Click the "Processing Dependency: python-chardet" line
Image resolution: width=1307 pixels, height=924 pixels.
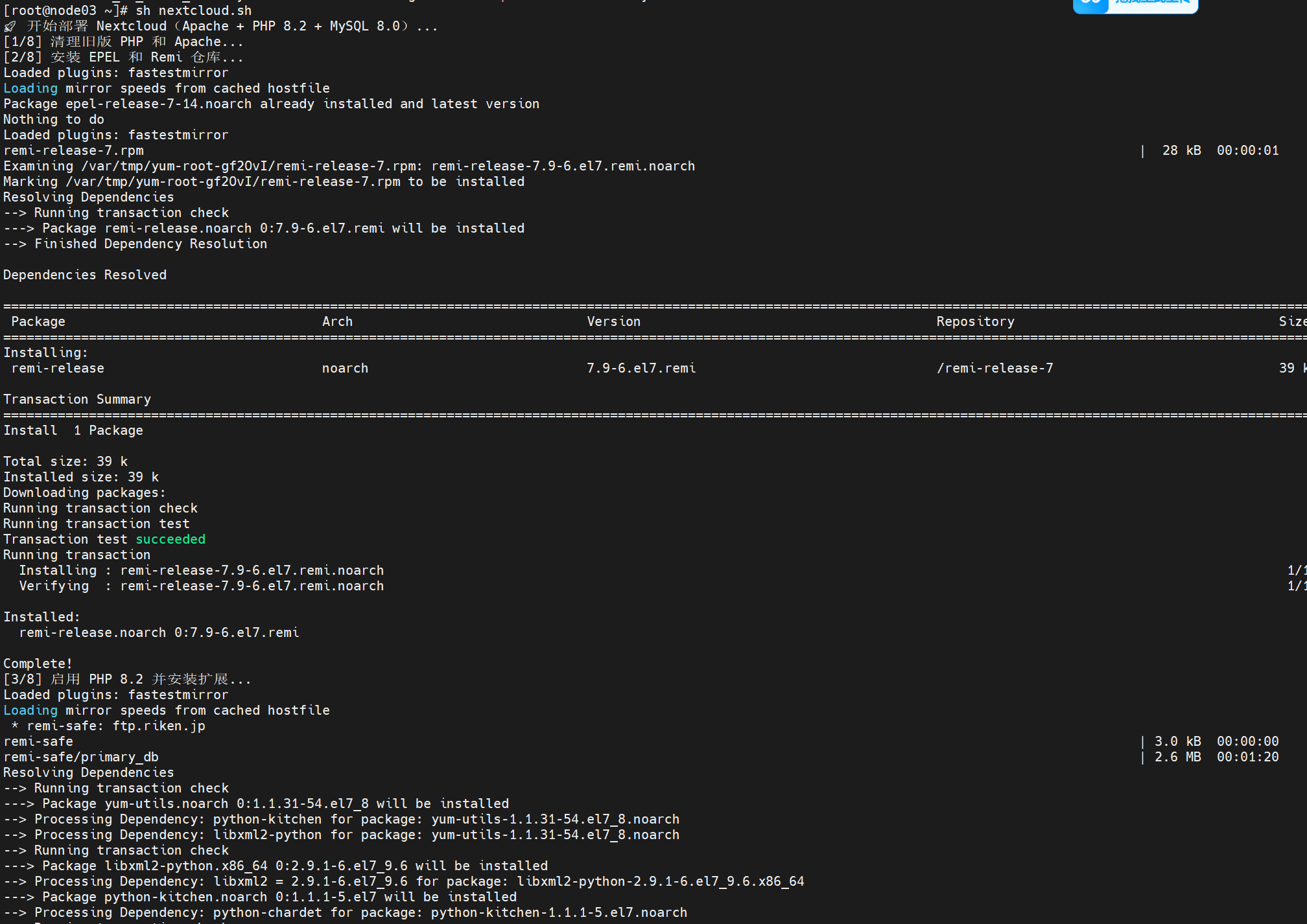[x=345, y=912]
